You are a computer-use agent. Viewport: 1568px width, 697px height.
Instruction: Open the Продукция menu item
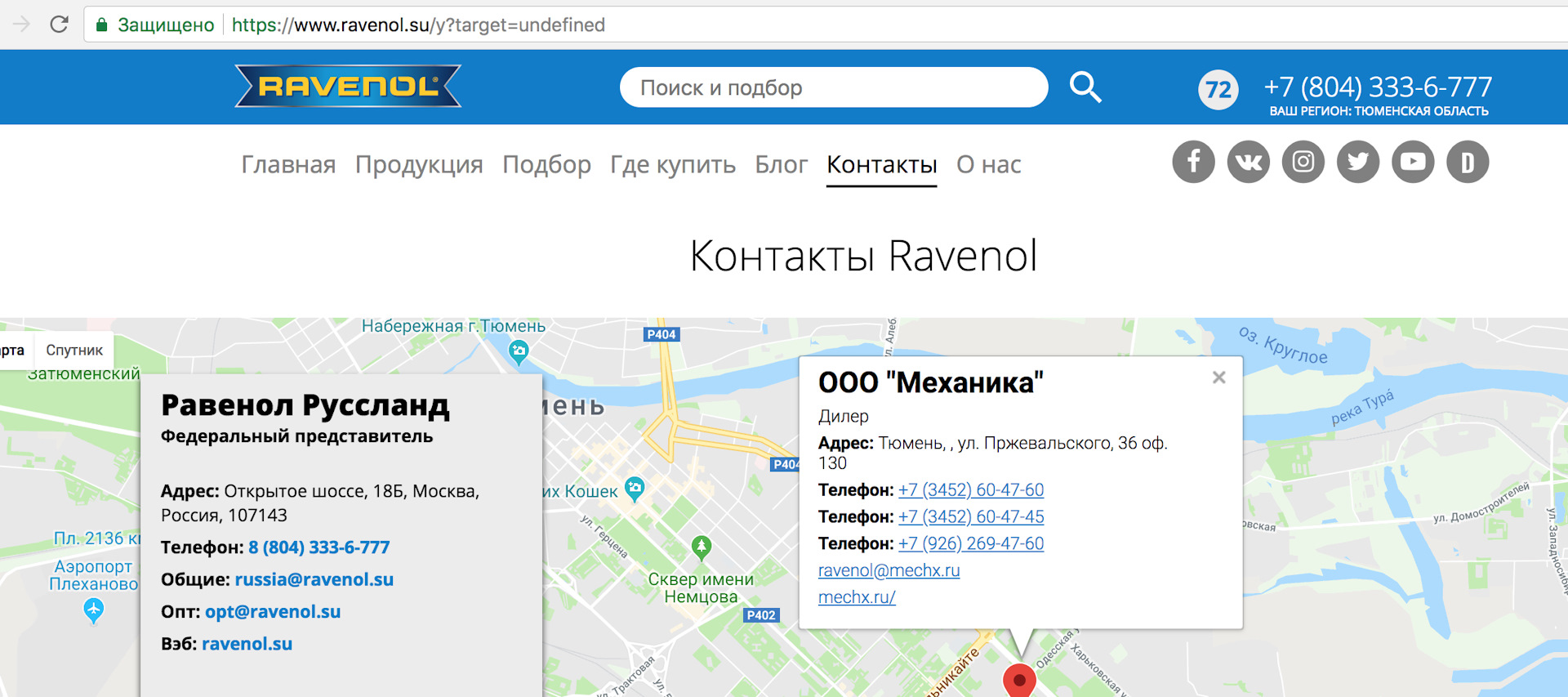[419, 165]
